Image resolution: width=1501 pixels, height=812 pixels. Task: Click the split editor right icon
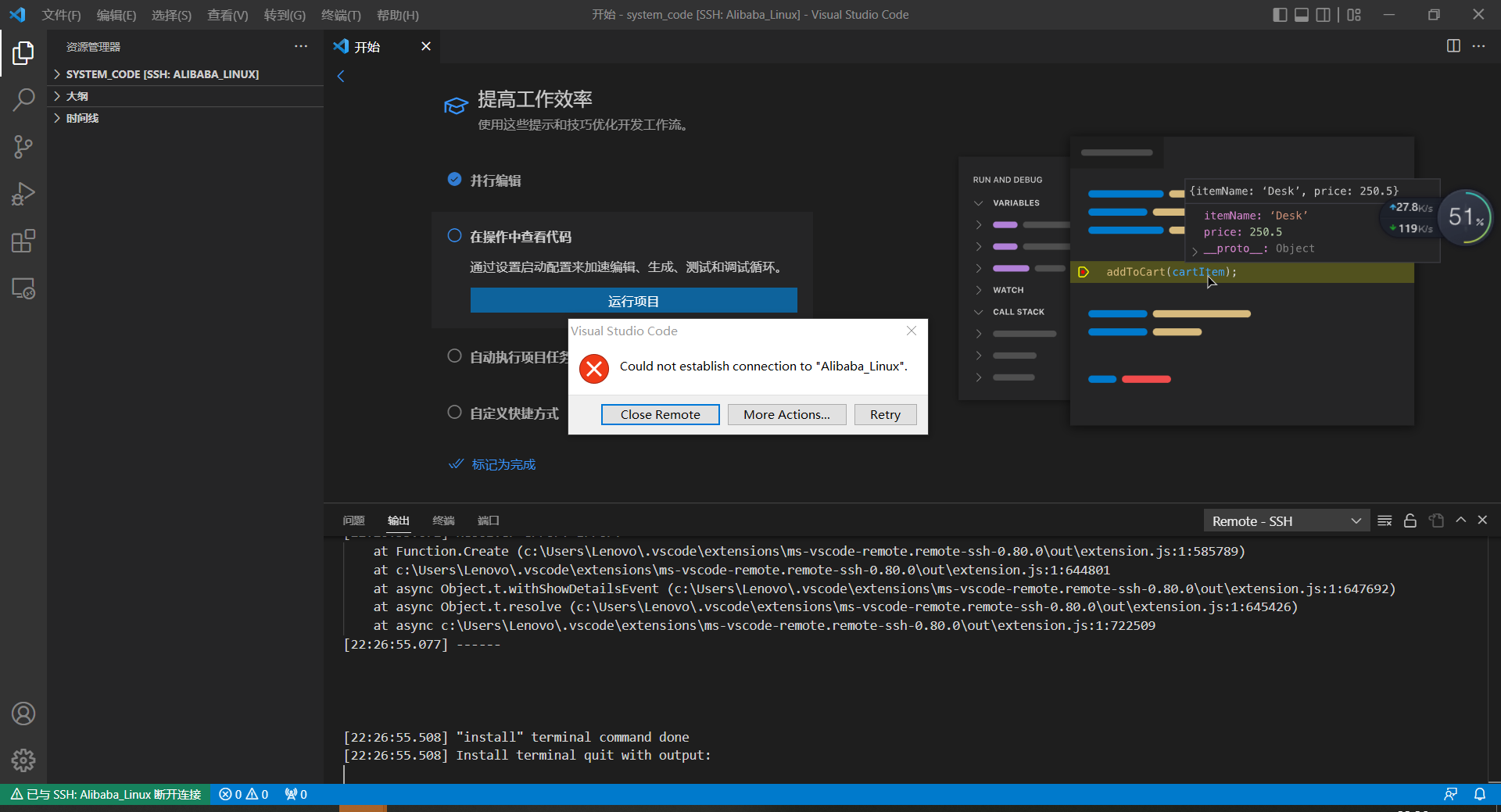pyautogui.click(x=1453, y=46)
